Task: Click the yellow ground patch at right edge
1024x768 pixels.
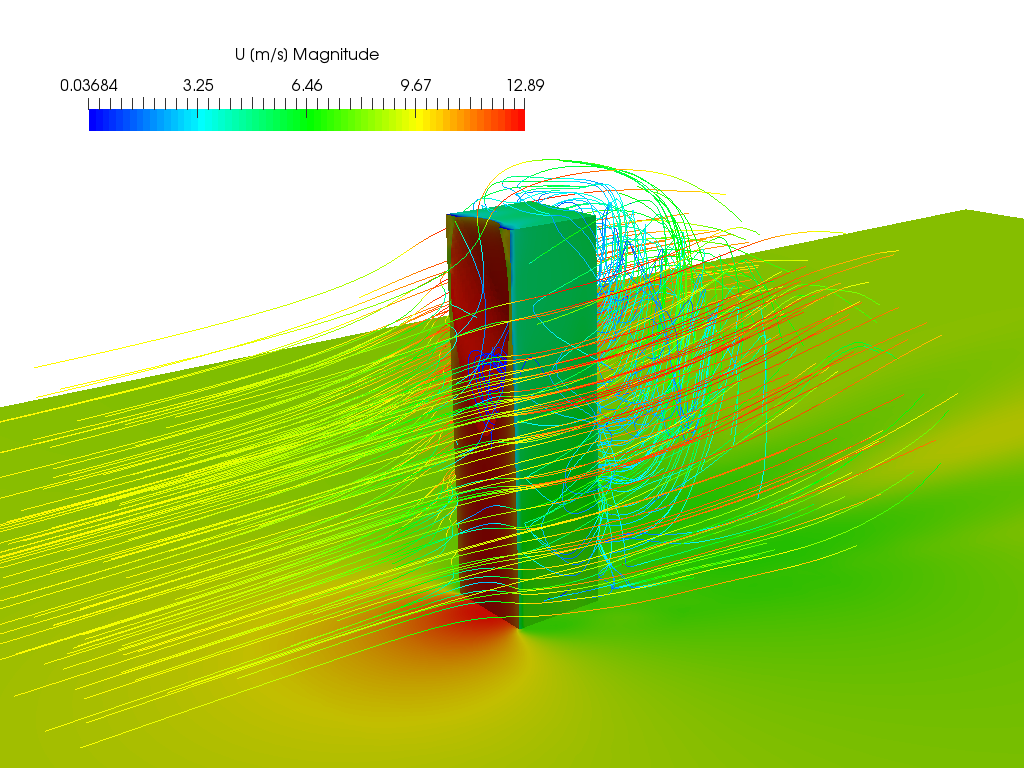Action: 990,430
